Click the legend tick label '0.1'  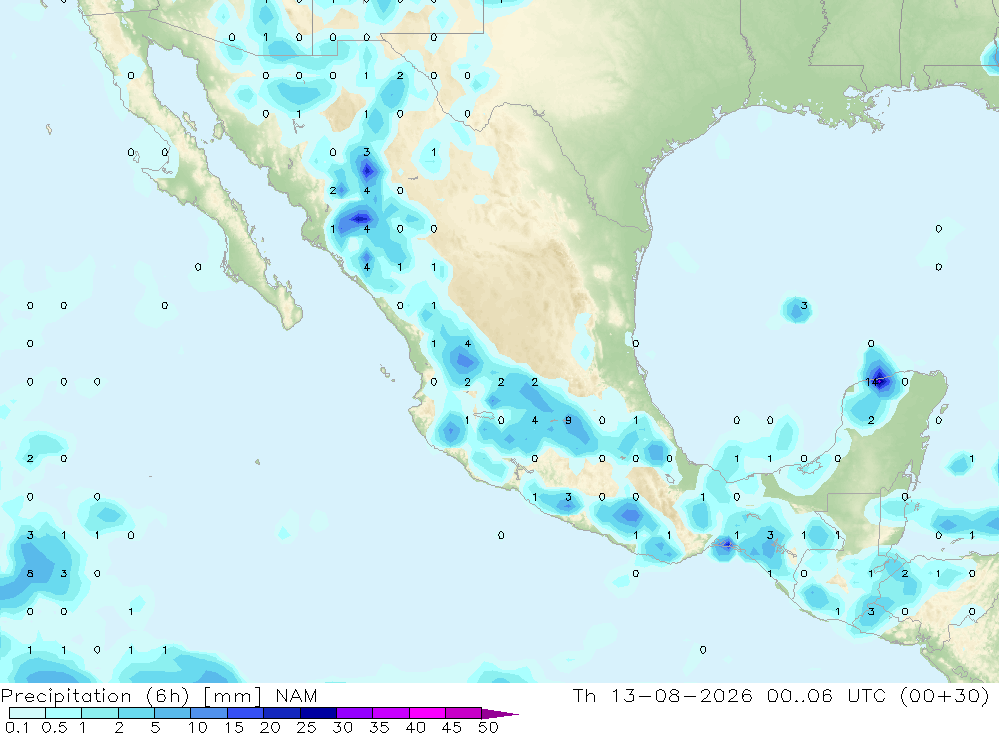point(17,727)
